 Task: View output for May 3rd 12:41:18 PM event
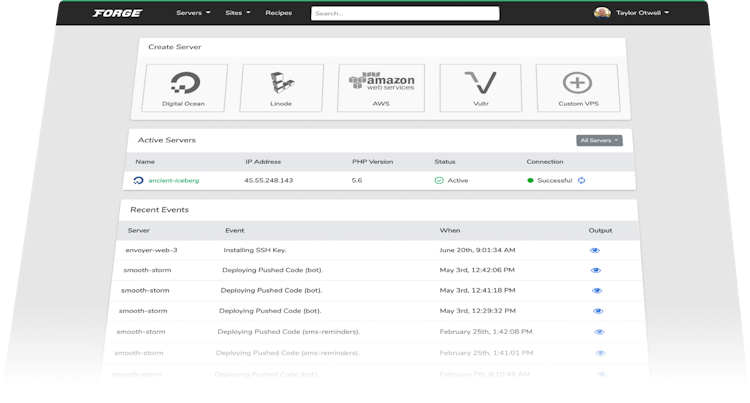pyautogui.click(x=597, y=291)
